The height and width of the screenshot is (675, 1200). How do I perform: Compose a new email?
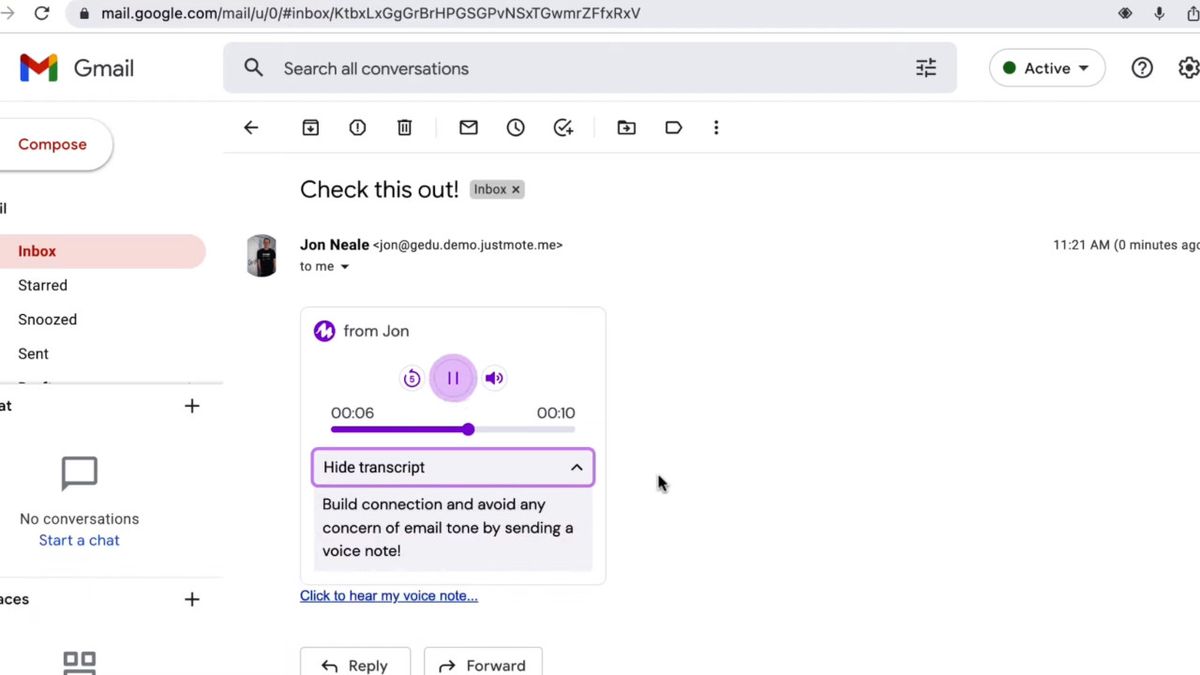click(54, 144)
